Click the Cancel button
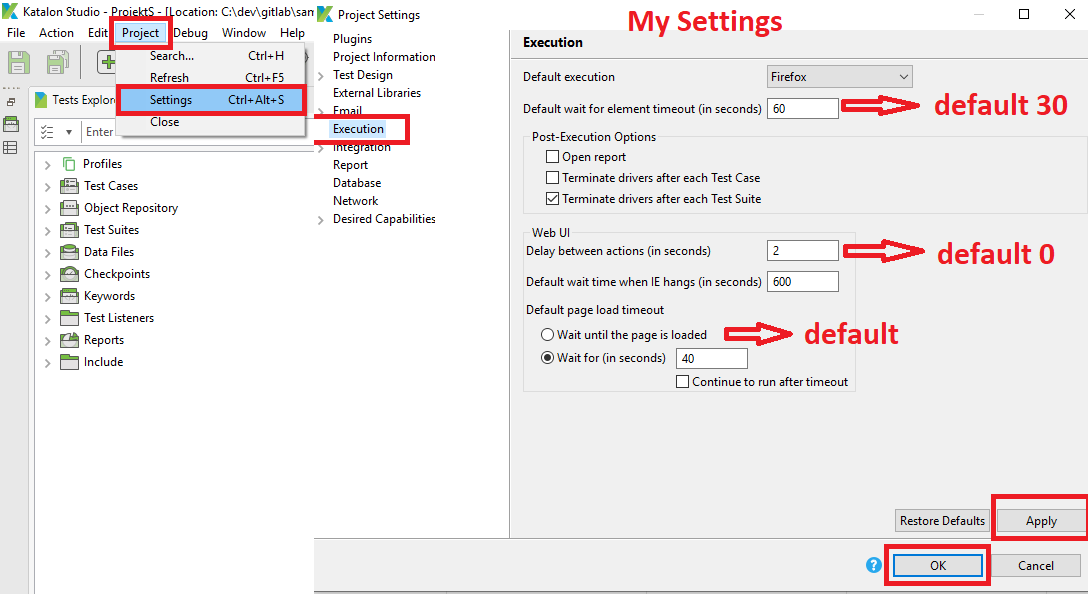Viewport: 1088px width, 594px height. [x=1035, y=566]
